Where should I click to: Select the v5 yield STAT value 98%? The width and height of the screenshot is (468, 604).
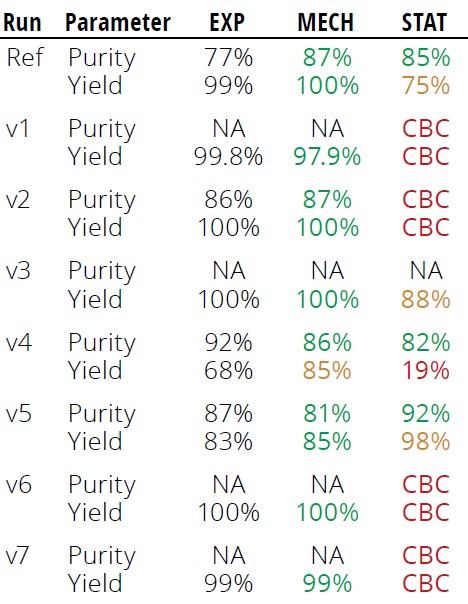pyautogui.click(x=426, y=441)
